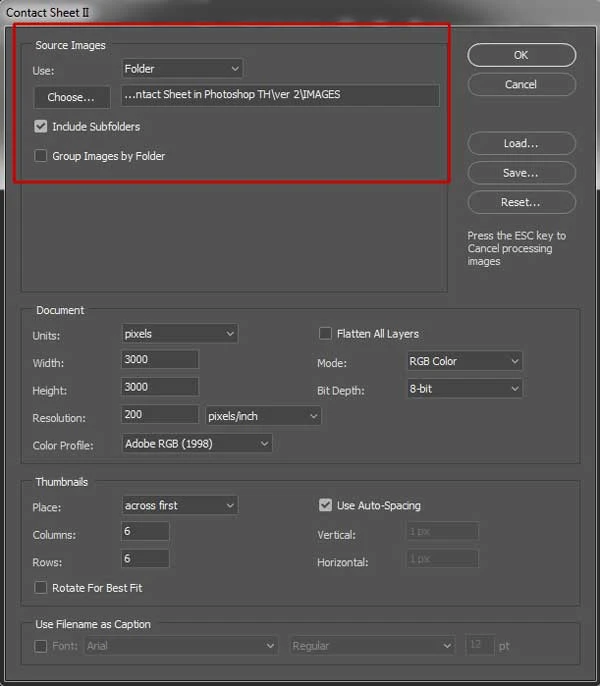Open the pixels/inch resolution unit dropdown
The width and height of the screenshot is (600, 686).
[x=263, y=416]
